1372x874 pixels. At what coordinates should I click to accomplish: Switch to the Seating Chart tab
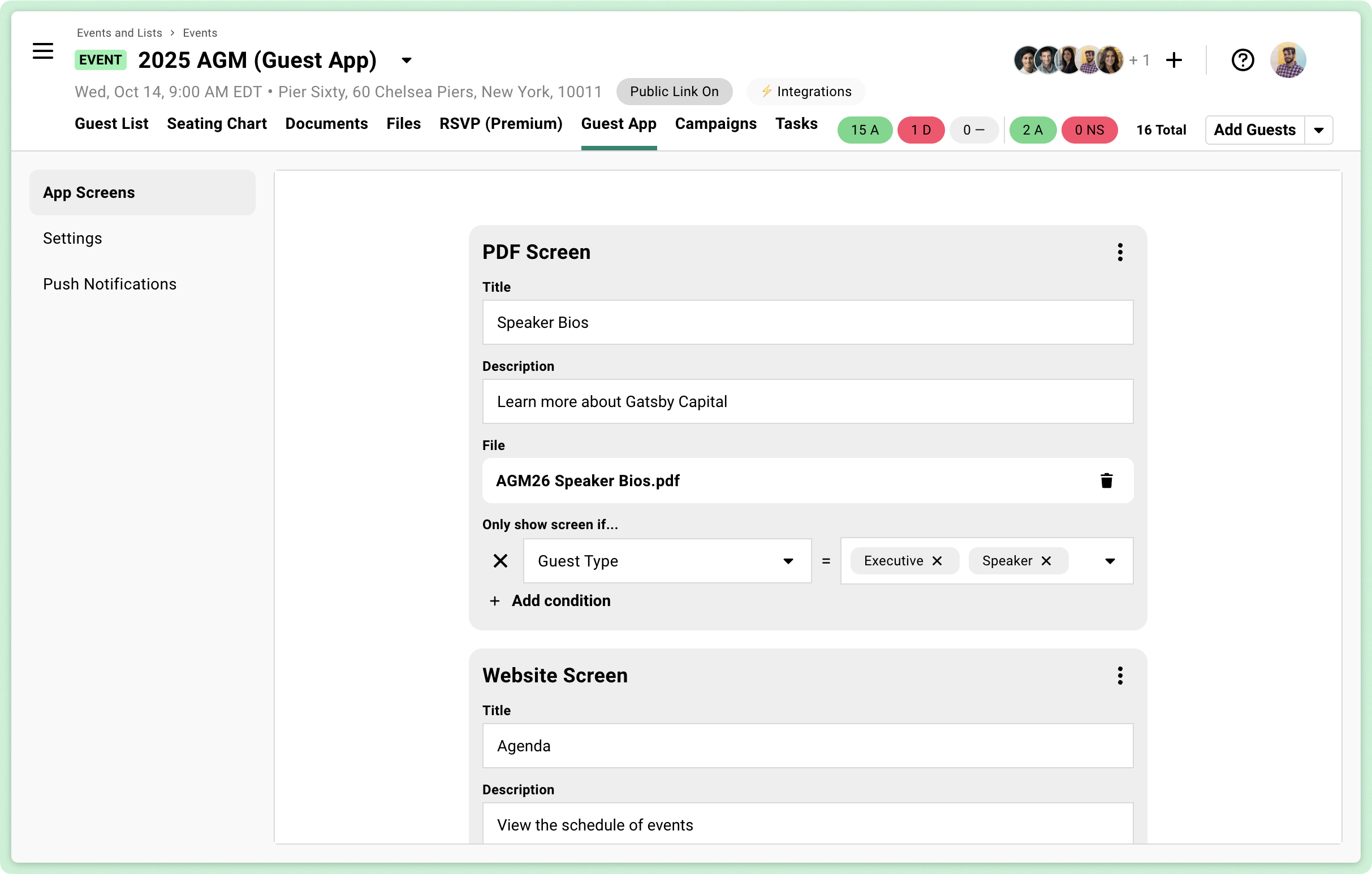coord(217,124)
